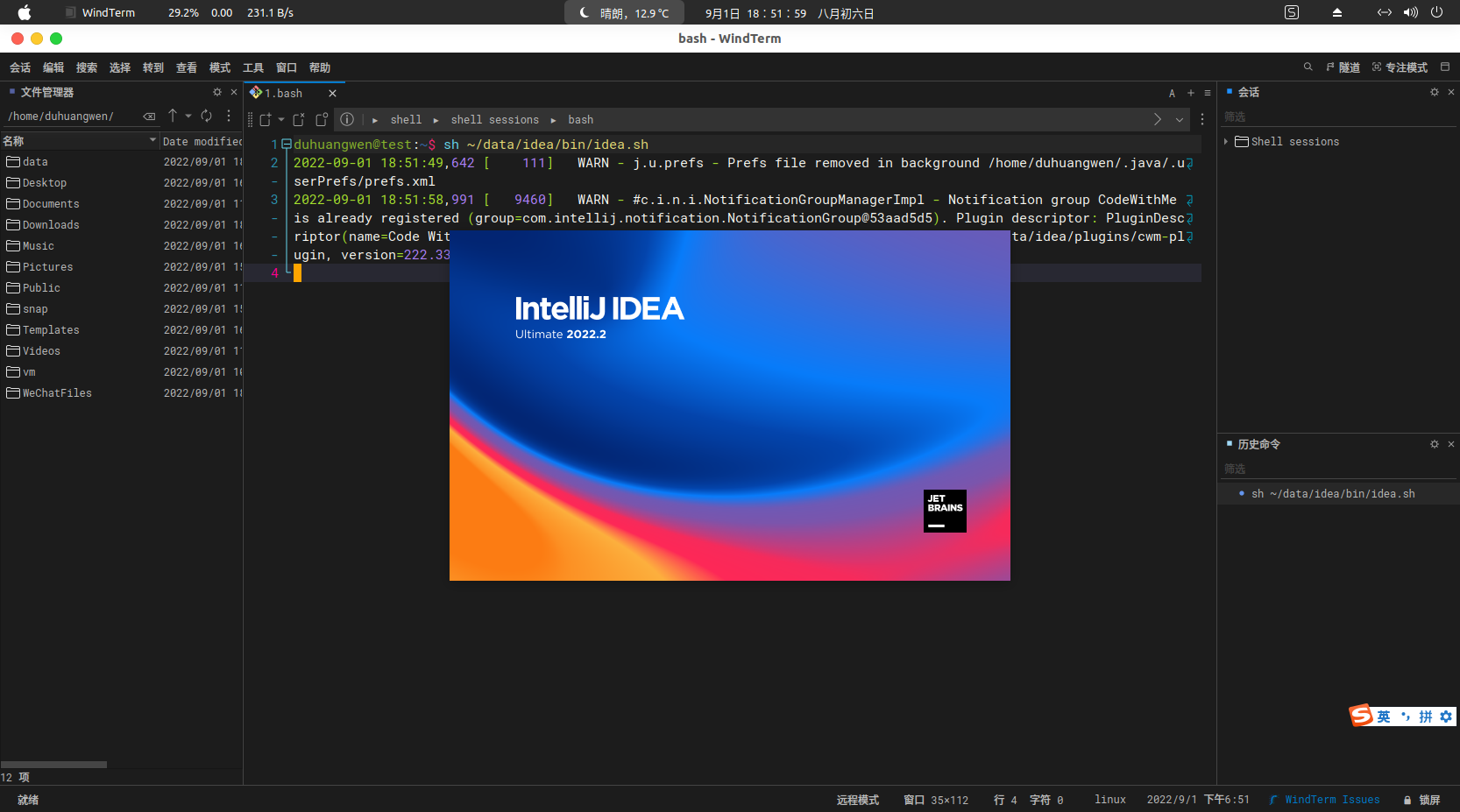Open the 工具 menu
This screenshot has height=812, width=1460.
253,67
